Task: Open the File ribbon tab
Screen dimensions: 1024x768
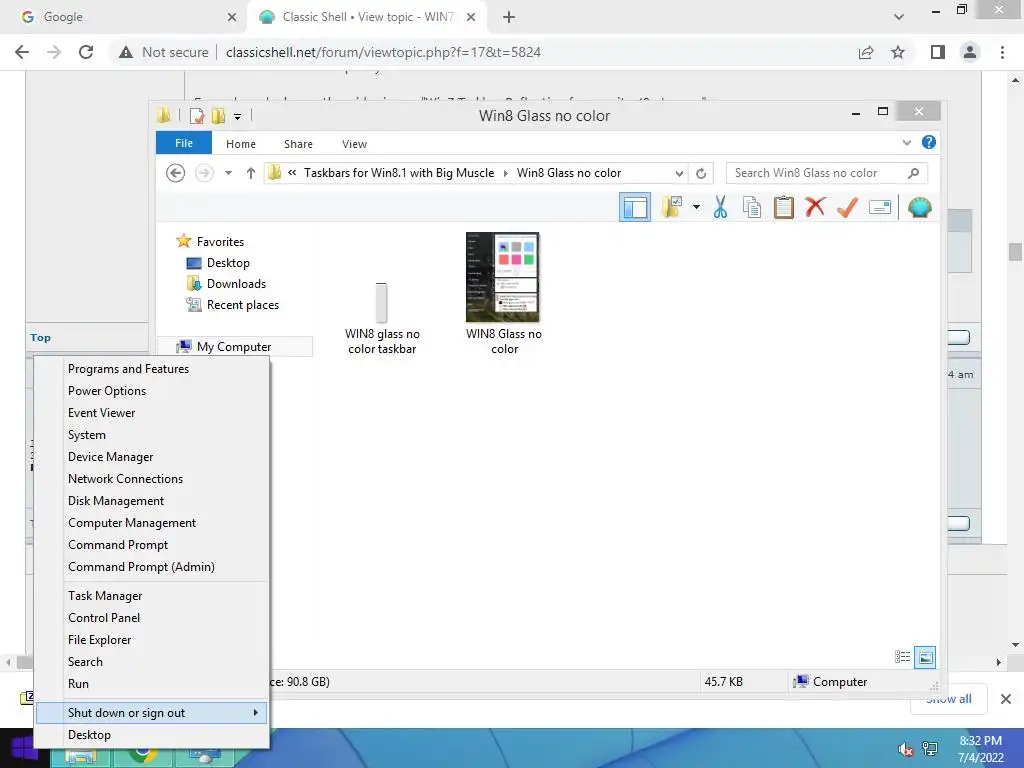Action: [x=184, y=143]
